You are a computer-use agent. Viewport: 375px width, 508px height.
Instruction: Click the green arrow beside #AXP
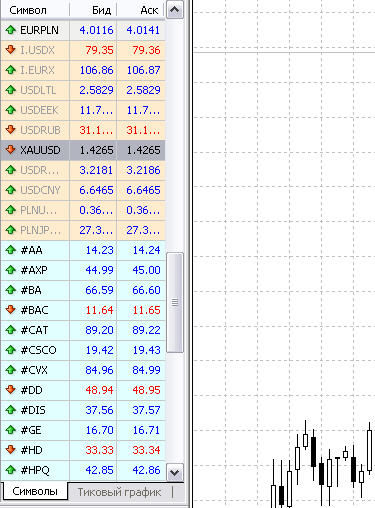tap(11, 270)
